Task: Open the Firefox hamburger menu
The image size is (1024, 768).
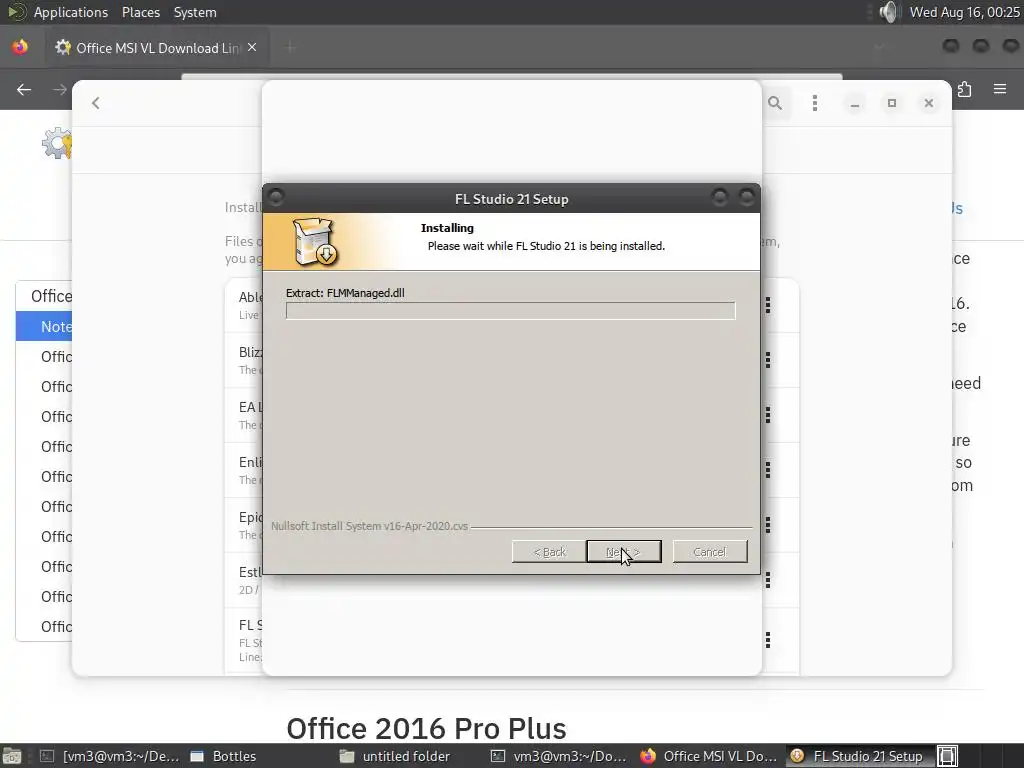Action: pos(1000,89)
